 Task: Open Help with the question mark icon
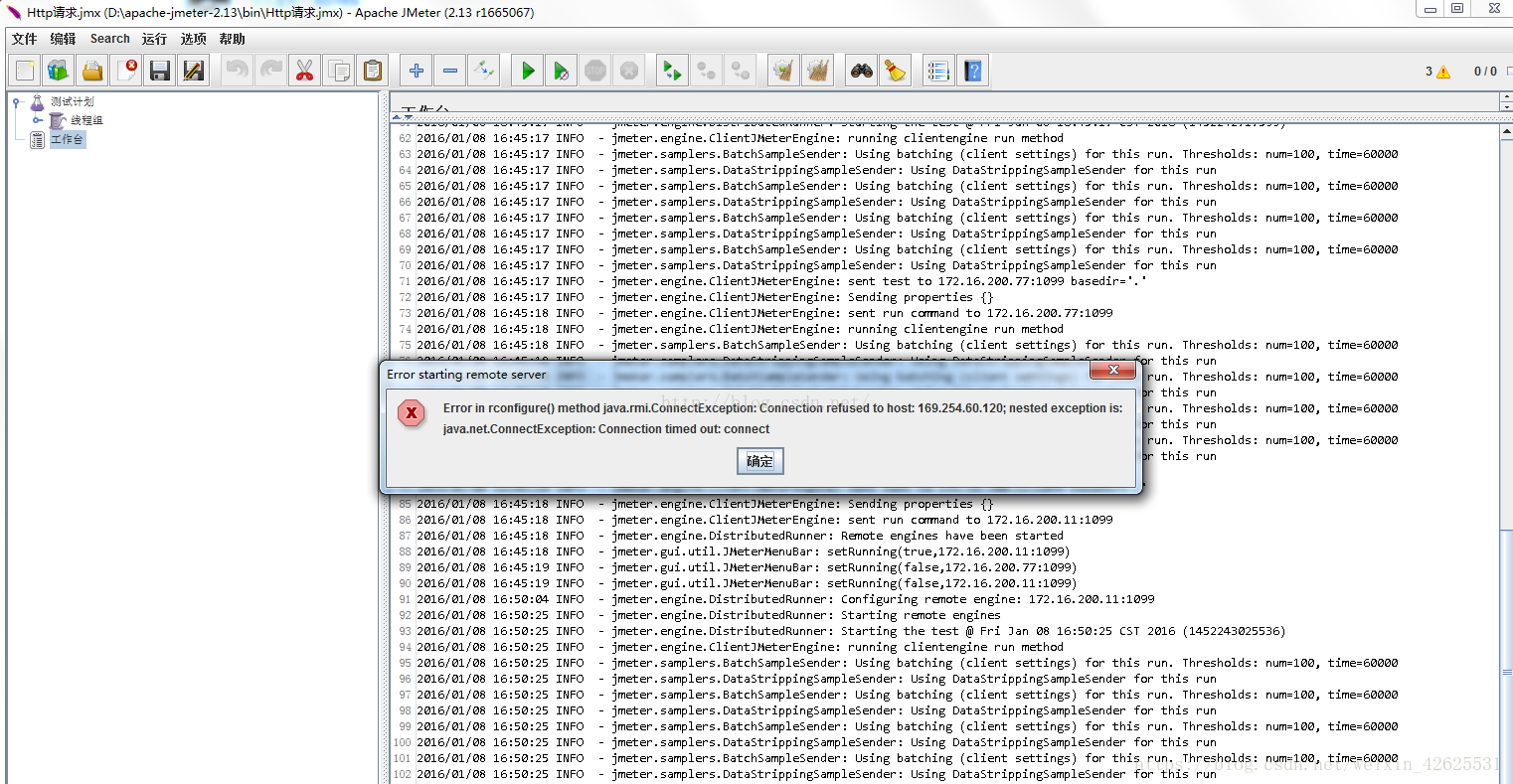click(x=972, y=71)
